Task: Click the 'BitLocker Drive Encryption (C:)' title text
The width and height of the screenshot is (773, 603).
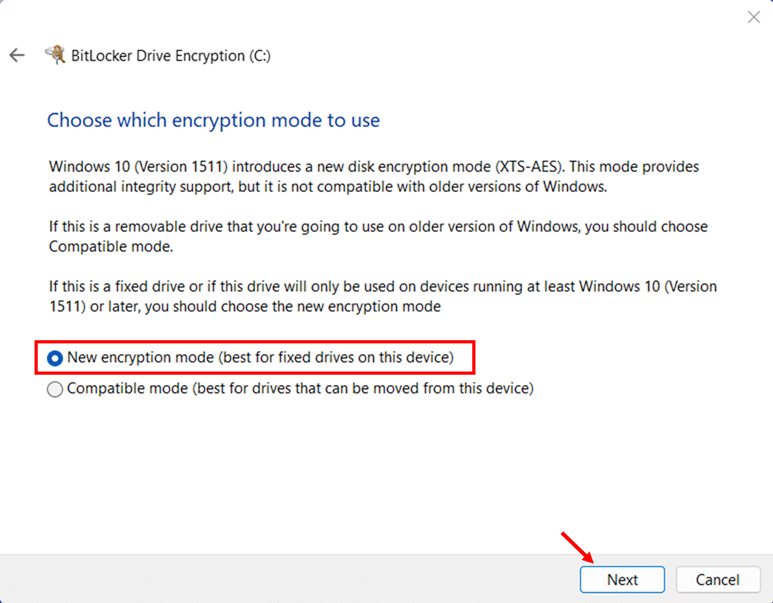Action: [171, 56]
